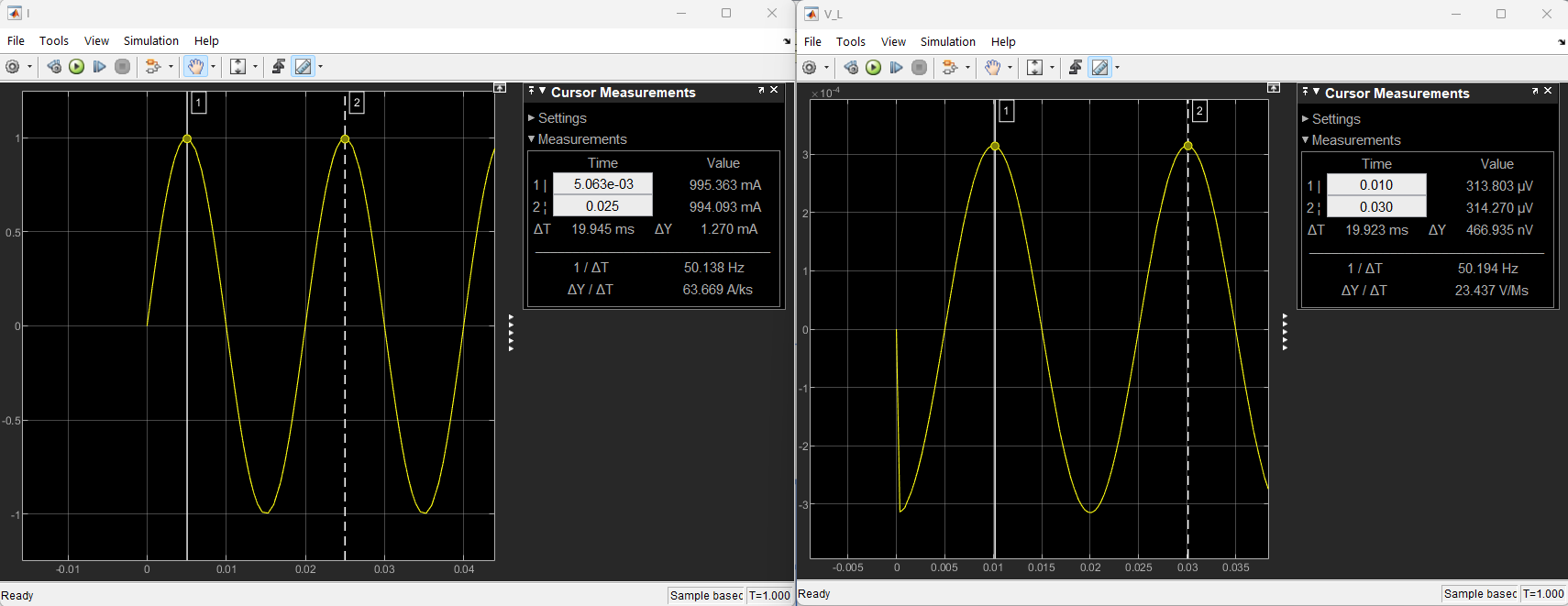Click cursor 2 time field 0.030
Image resolution: width=1568 pixels, height=606 pixels.
1376,207
